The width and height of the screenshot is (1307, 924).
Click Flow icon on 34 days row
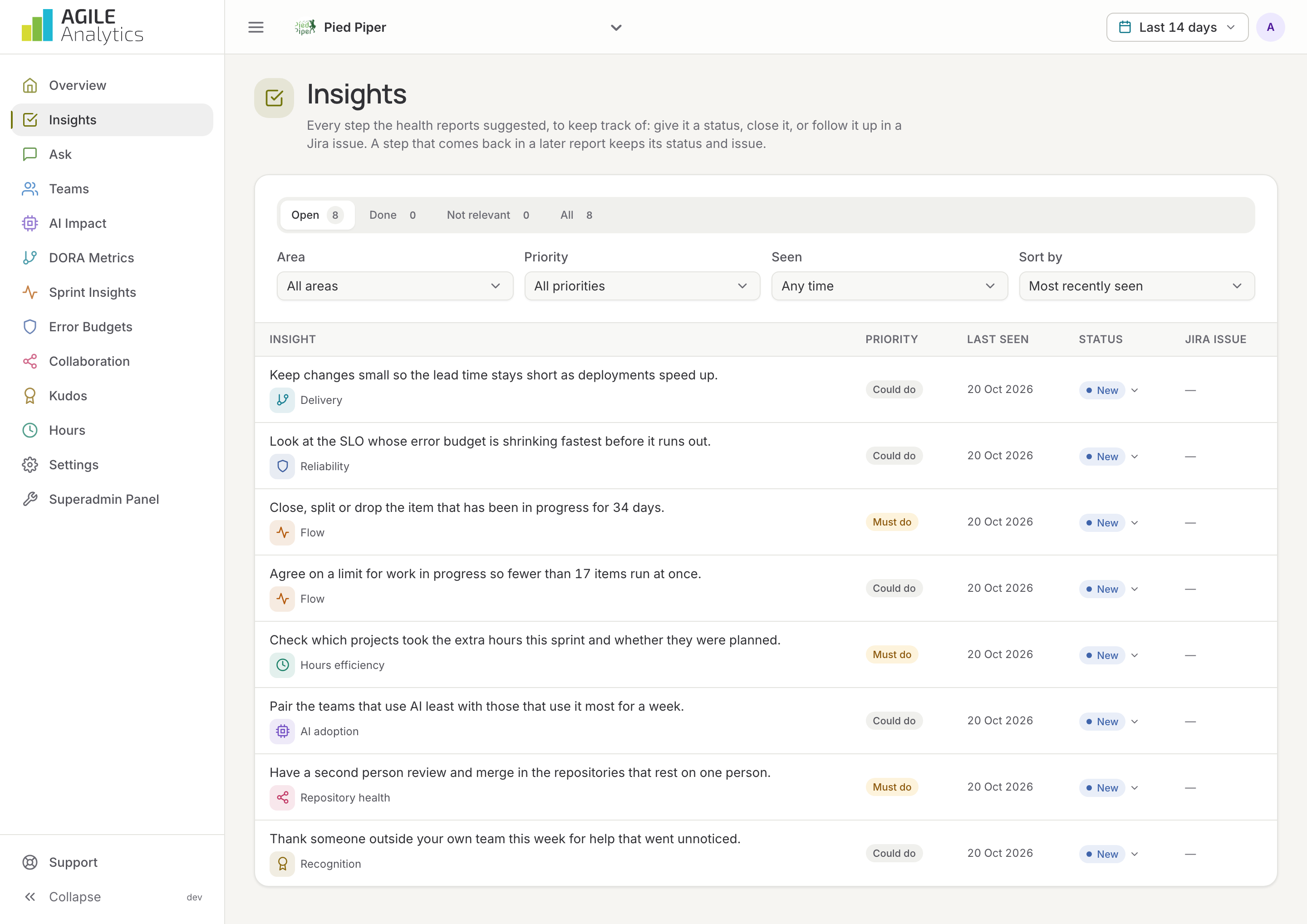pos(282,532)
